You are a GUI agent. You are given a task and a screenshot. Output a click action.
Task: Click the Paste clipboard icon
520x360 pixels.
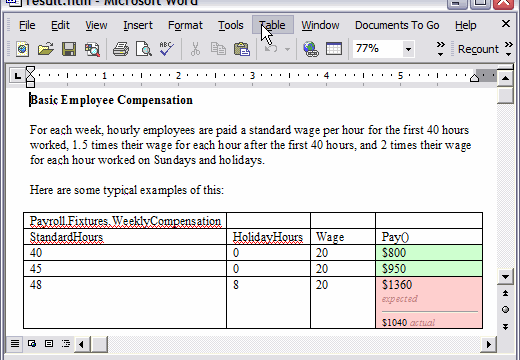242,49
